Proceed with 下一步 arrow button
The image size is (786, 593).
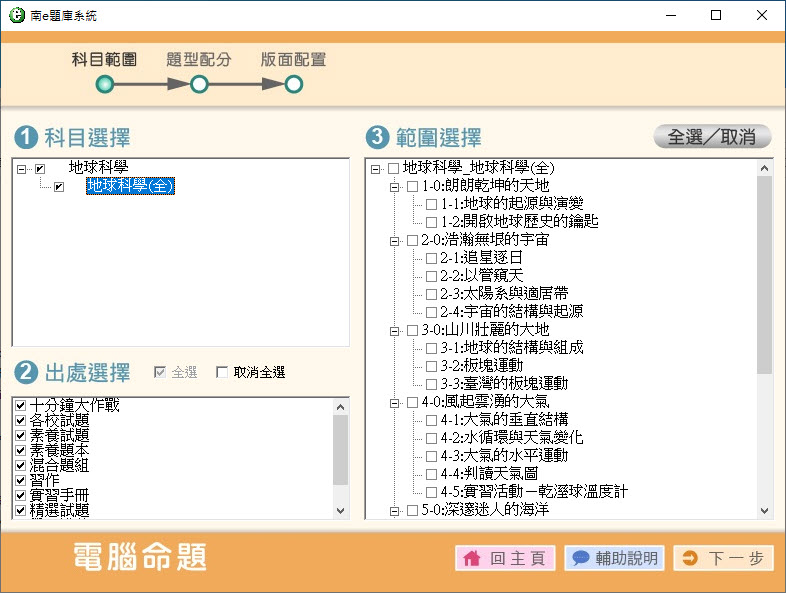(723, 558)
